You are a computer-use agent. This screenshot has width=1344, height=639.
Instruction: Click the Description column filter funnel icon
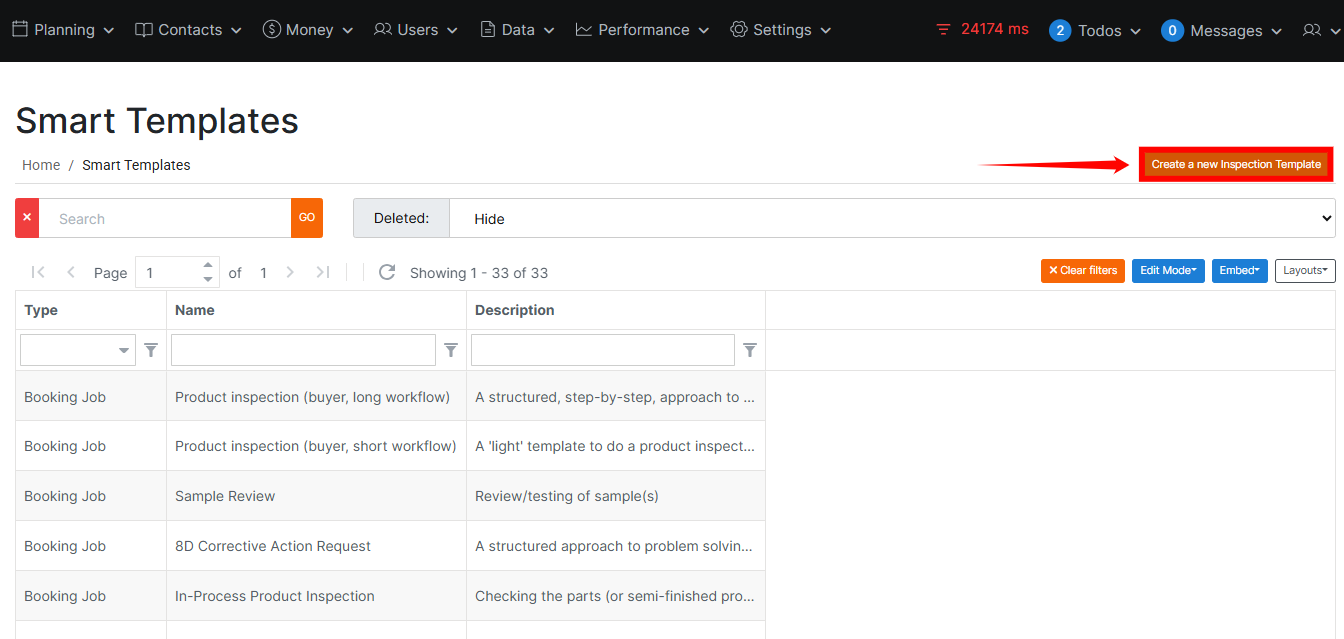750,350
